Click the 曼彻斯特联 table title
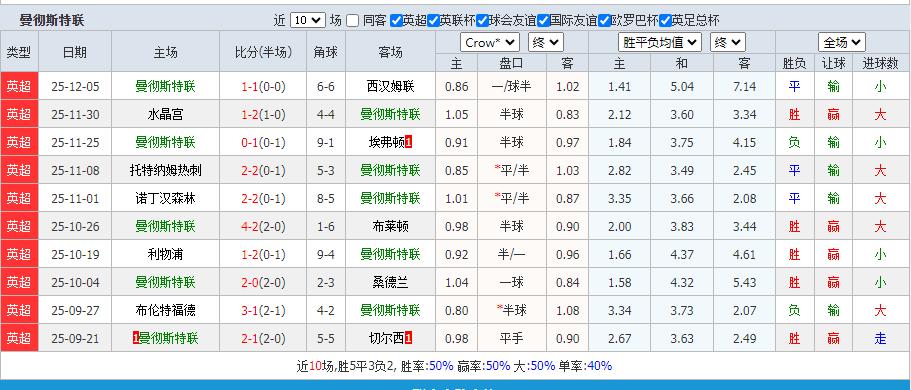Viewport: 911px width, 390px height. click(52, 21)
